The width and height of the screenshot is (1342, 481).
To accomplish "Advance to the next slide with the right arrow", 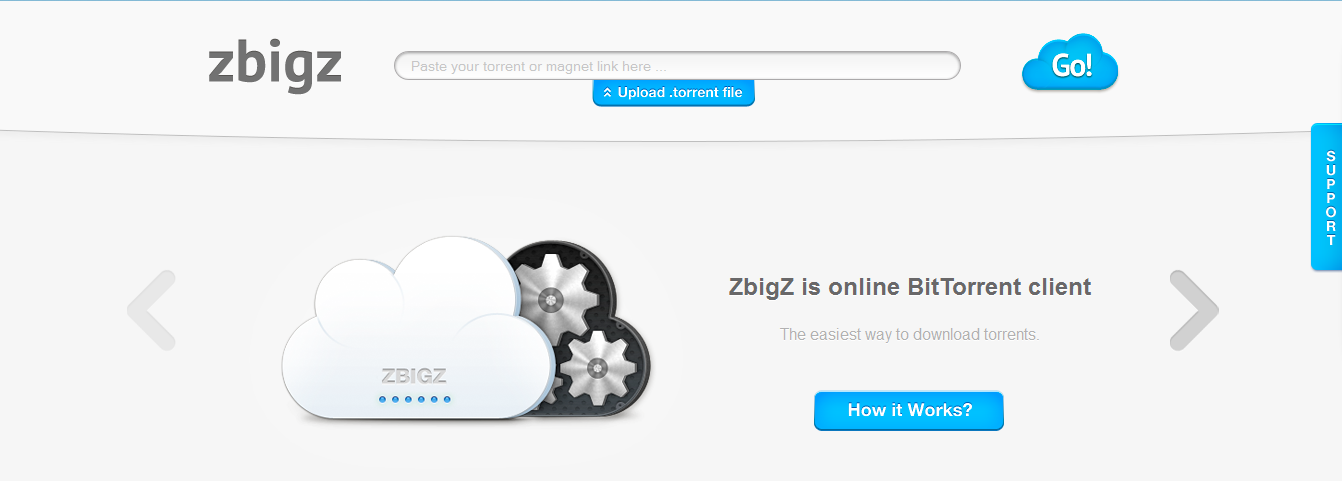I will click(x=1194, y=310).
